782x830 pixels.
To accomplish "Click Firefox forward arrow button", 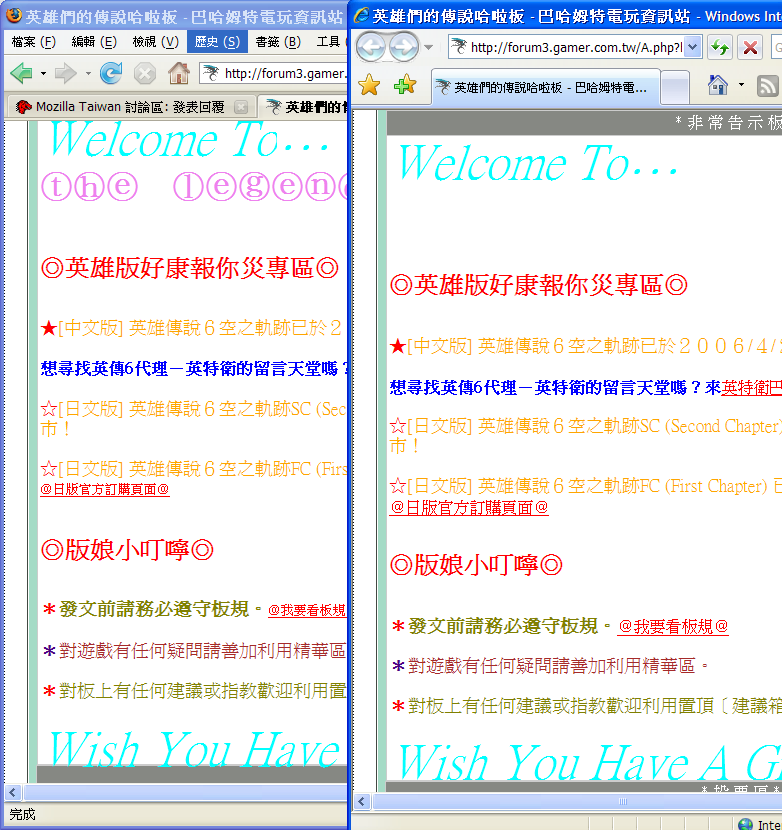I will 66,73.
